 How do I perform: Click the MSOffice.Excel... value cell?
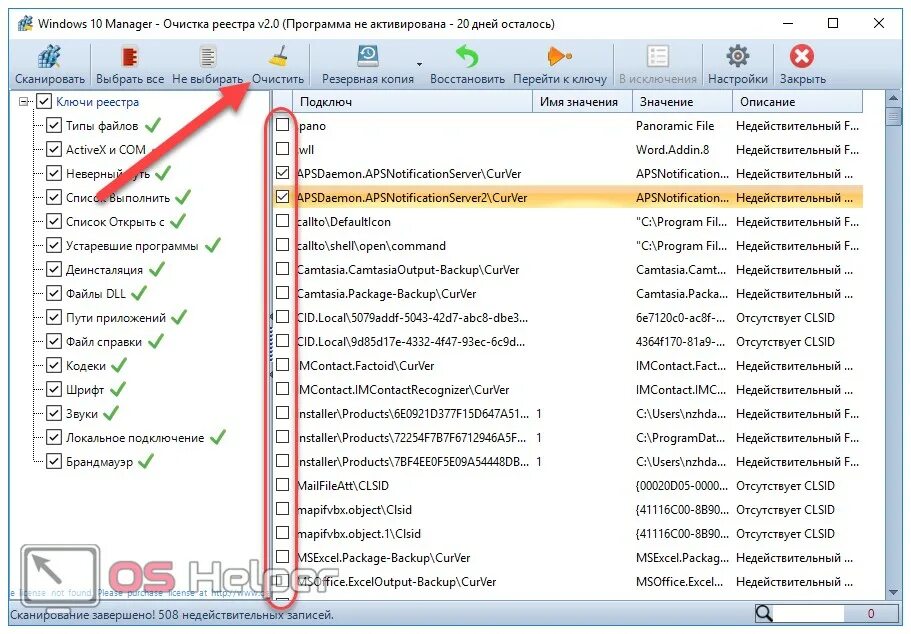click(680, 582)
